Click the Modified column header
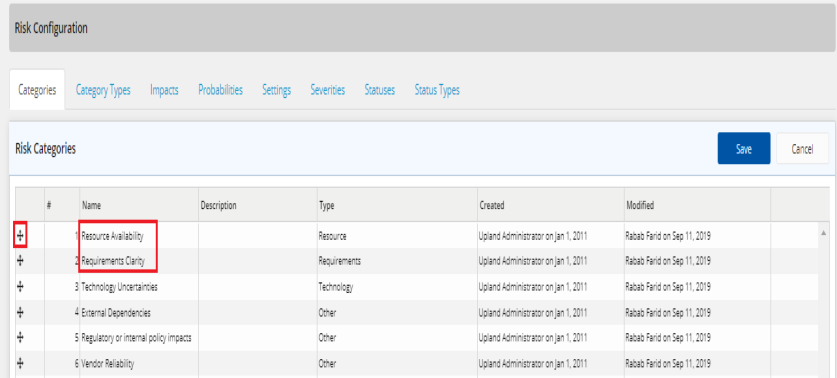The image size is (837, 378). [697, 205]
